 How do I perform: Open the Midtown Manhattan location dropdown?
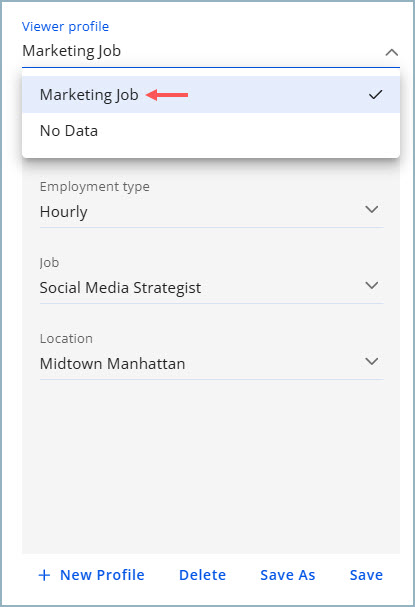(x=212, y=364)
